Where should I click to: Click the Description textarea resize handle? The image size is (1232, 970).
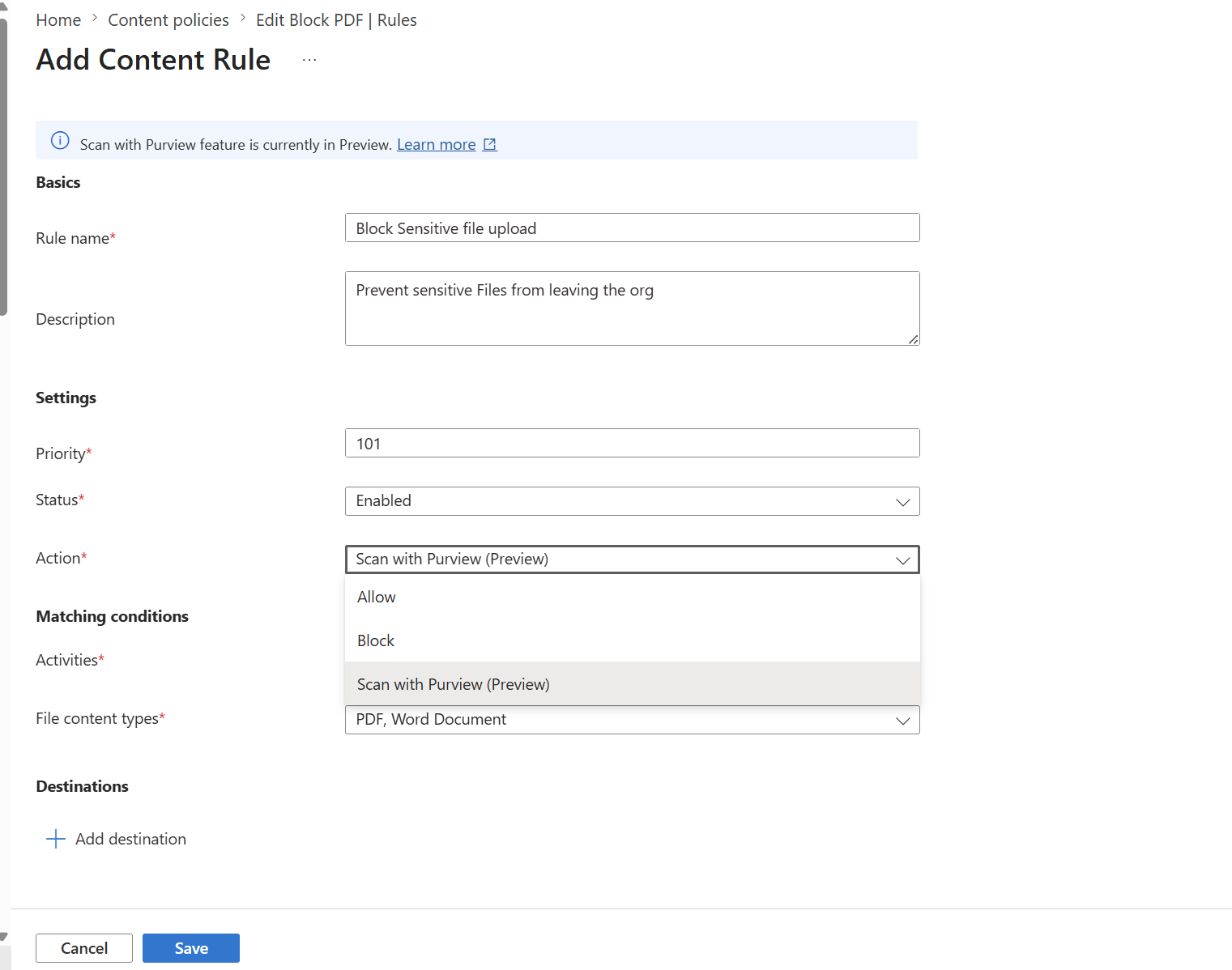pyautogui.click(x=913, y=339)
